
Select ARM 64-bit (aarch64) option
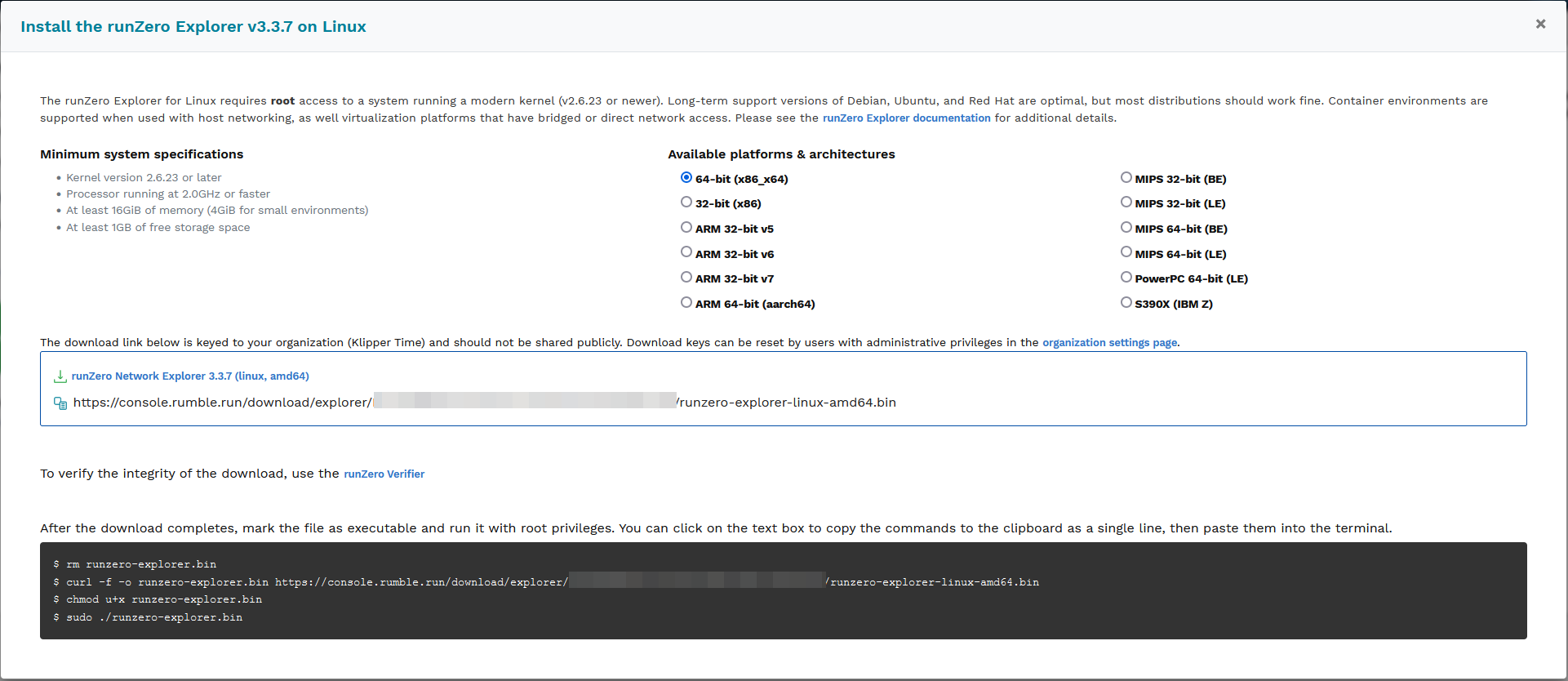pos(686,302)
